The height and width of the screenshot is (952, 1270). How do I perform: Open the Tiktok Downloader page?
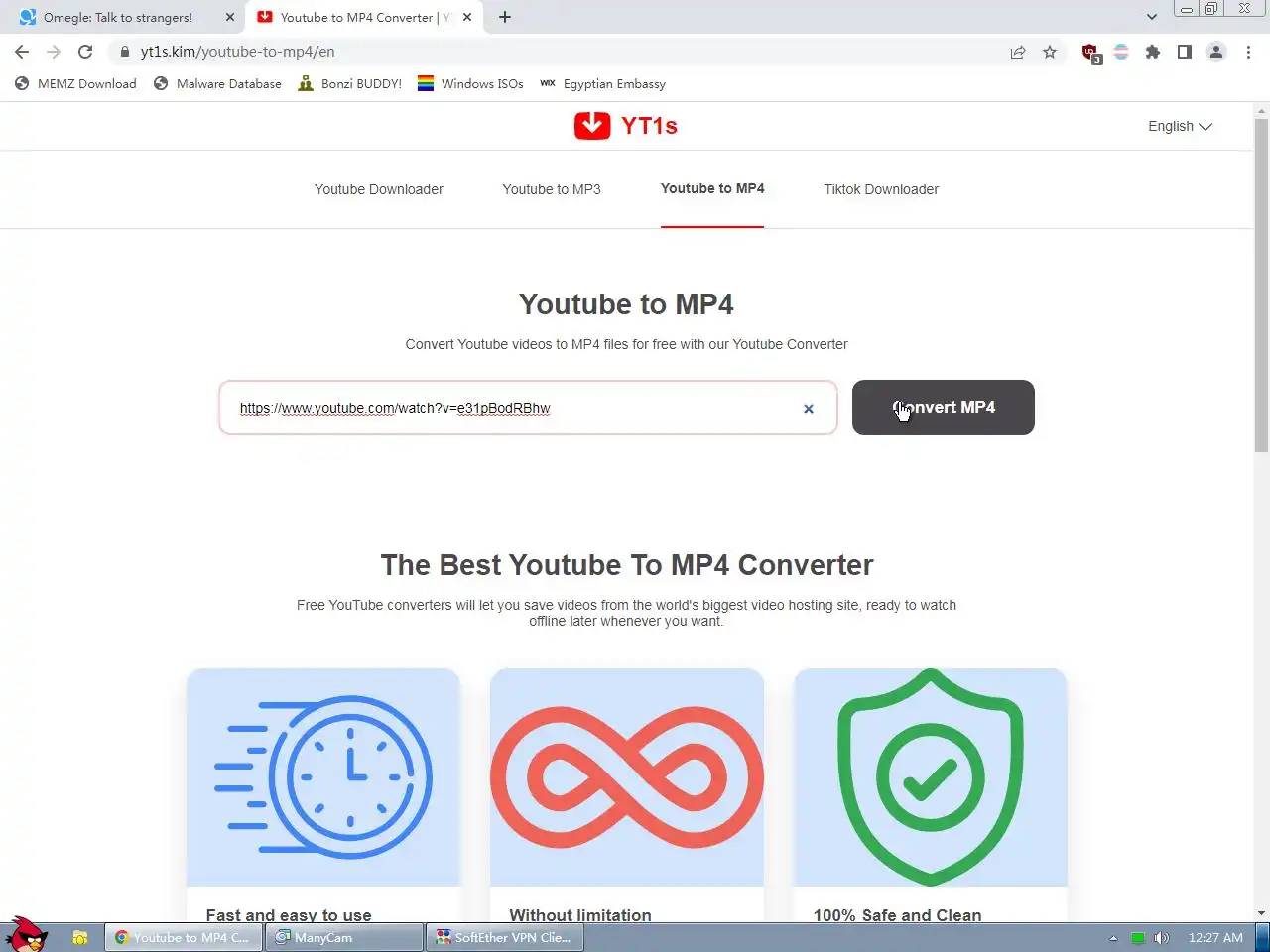[881, 189]
